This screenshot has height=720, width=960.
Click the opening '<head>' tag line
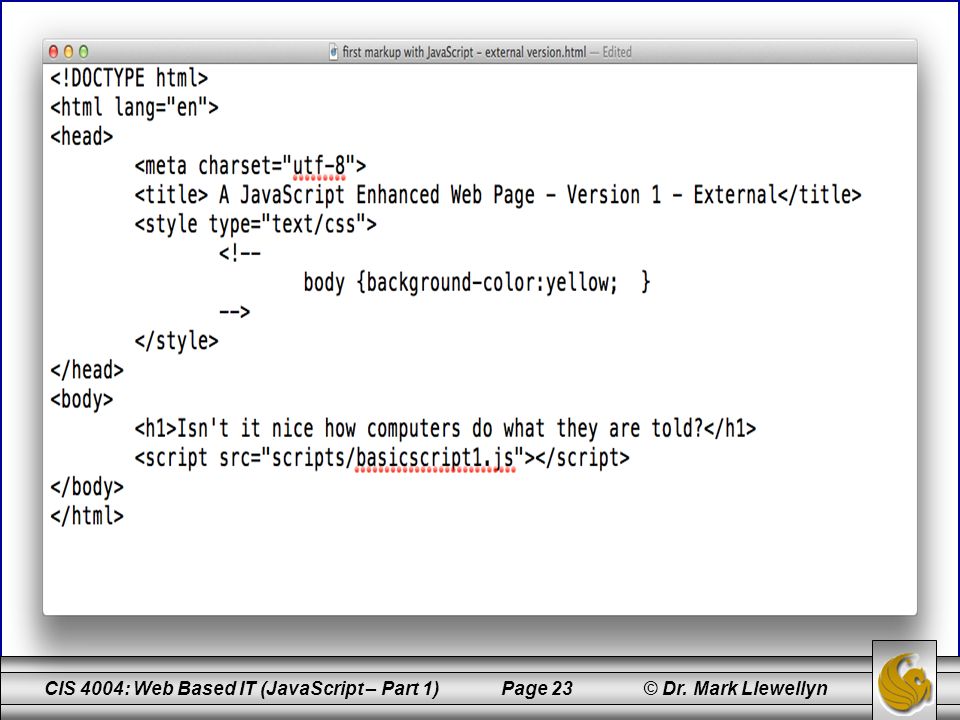coord(82,136)
